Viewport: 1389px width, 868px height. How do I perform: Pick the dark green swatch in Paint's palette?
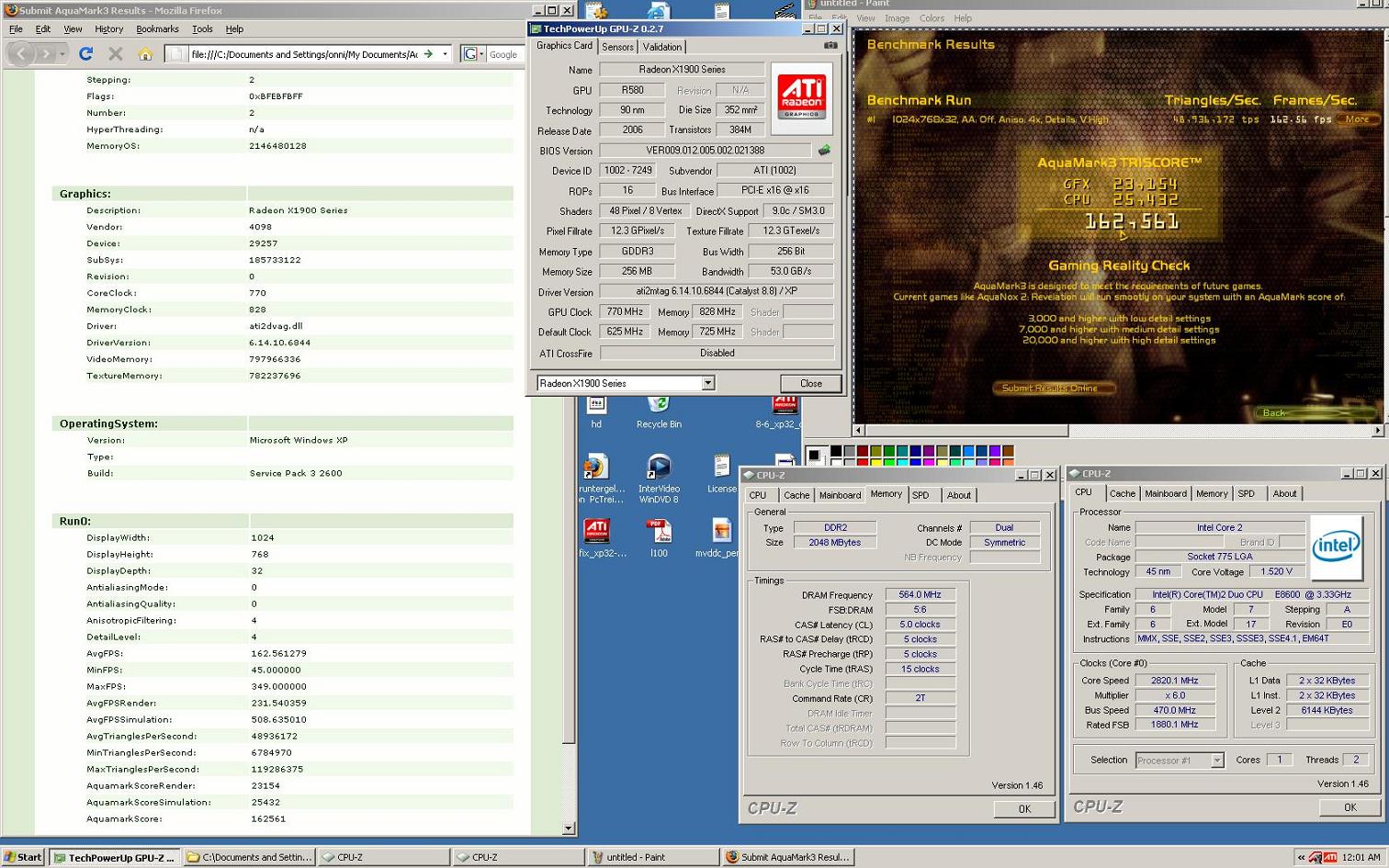click(x=888, y=451)
